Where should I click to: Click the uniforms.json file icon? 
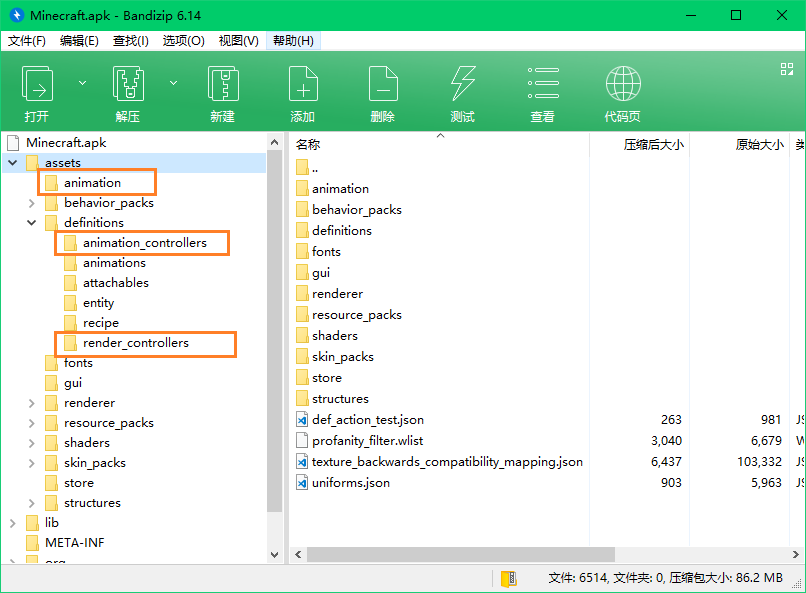coord(302,483)
